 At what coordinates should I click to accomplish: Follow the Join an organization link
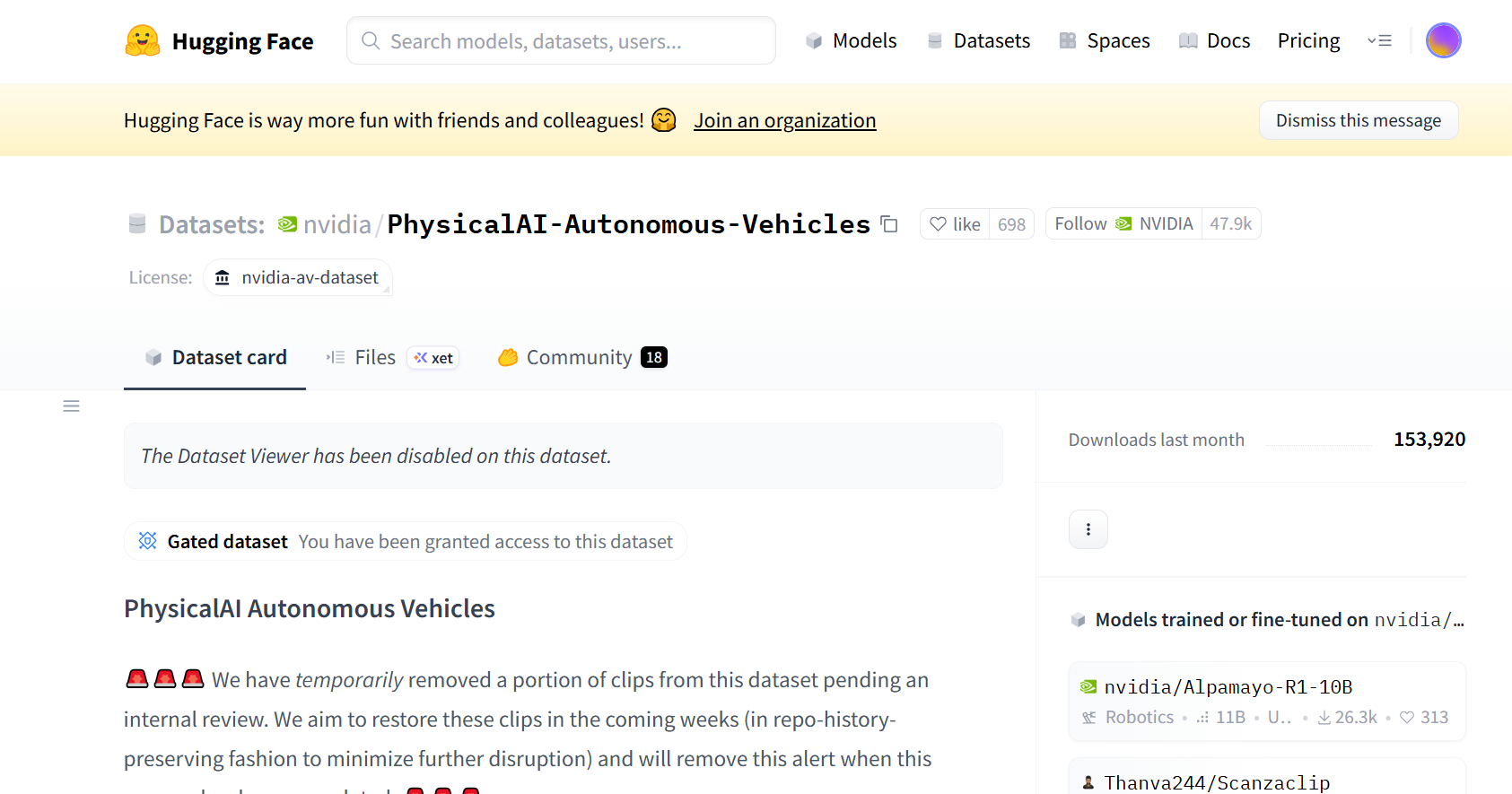point(784,120)
